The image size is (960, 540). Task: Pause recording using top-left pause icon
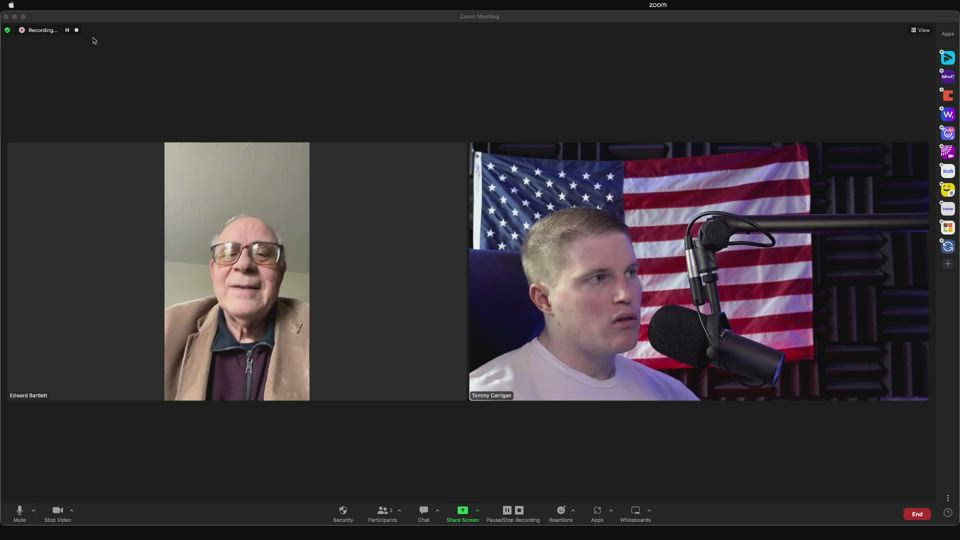[x=67, y=30]
